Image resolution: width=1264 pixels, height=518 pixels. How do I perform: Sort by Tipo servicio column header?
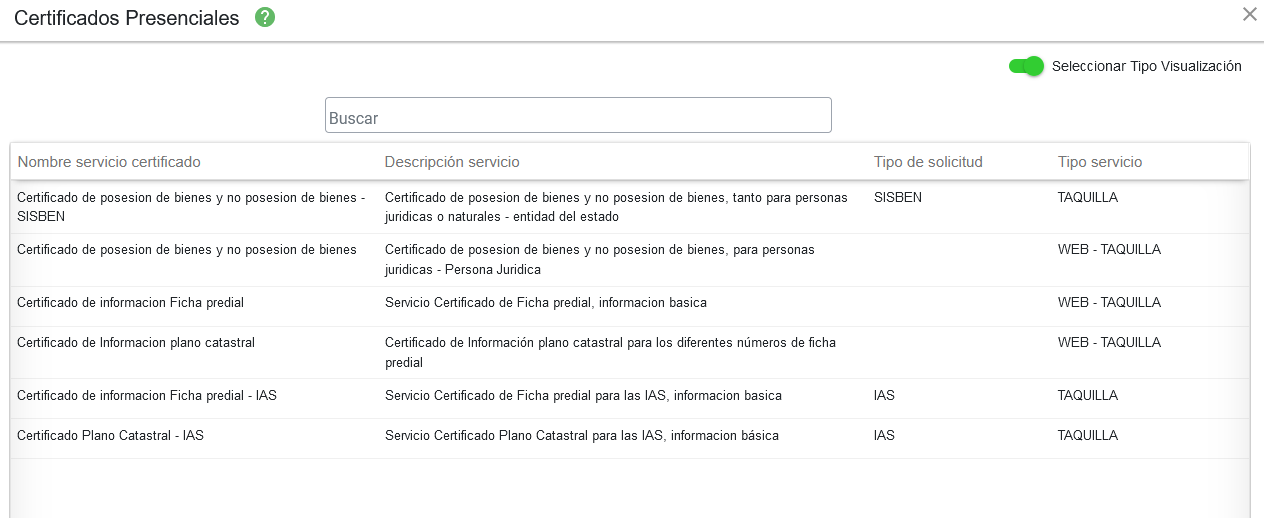coord(1099,162)
